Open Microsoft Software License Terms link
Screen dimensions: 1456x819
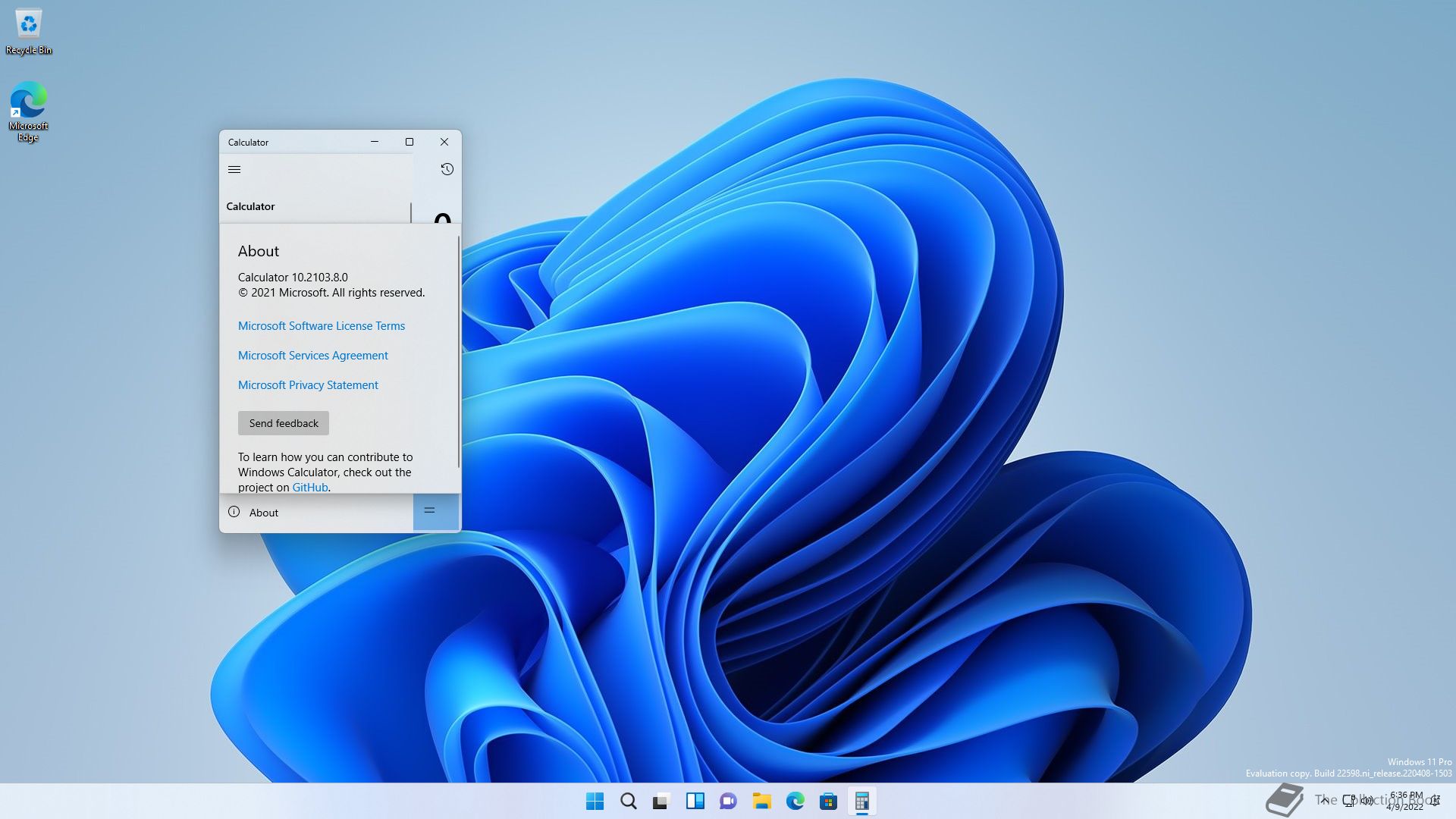point(322,326)
